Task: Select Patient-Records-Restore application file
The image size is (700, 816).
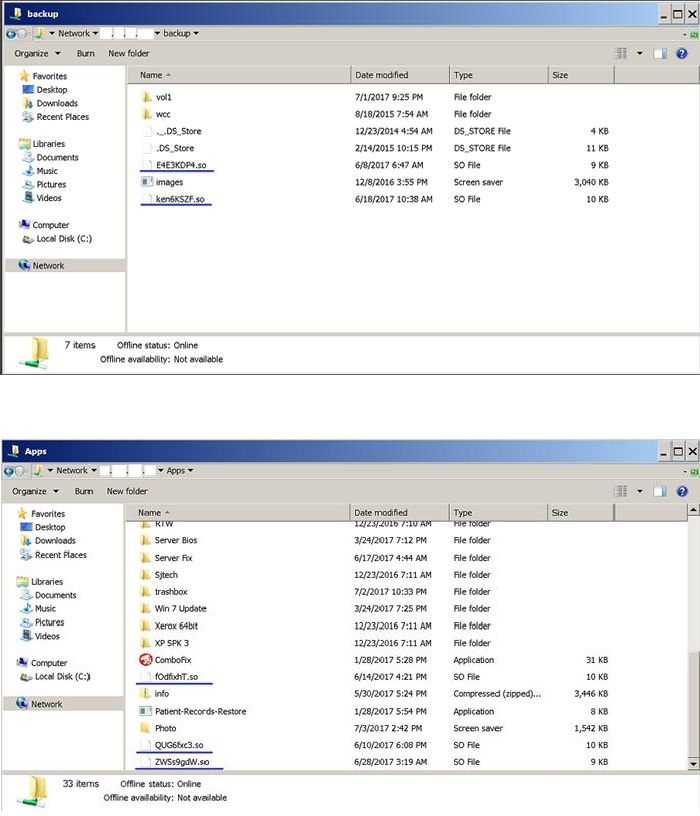Action: coord(200,711)
